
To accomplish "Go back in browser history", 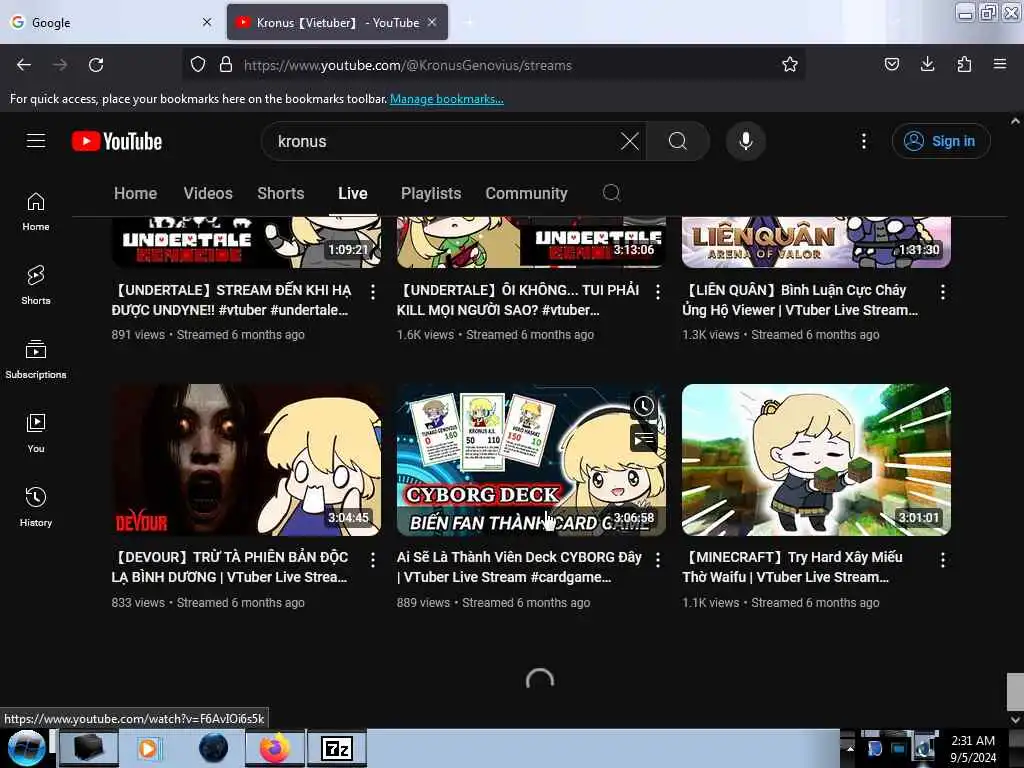I will (24, 65).
